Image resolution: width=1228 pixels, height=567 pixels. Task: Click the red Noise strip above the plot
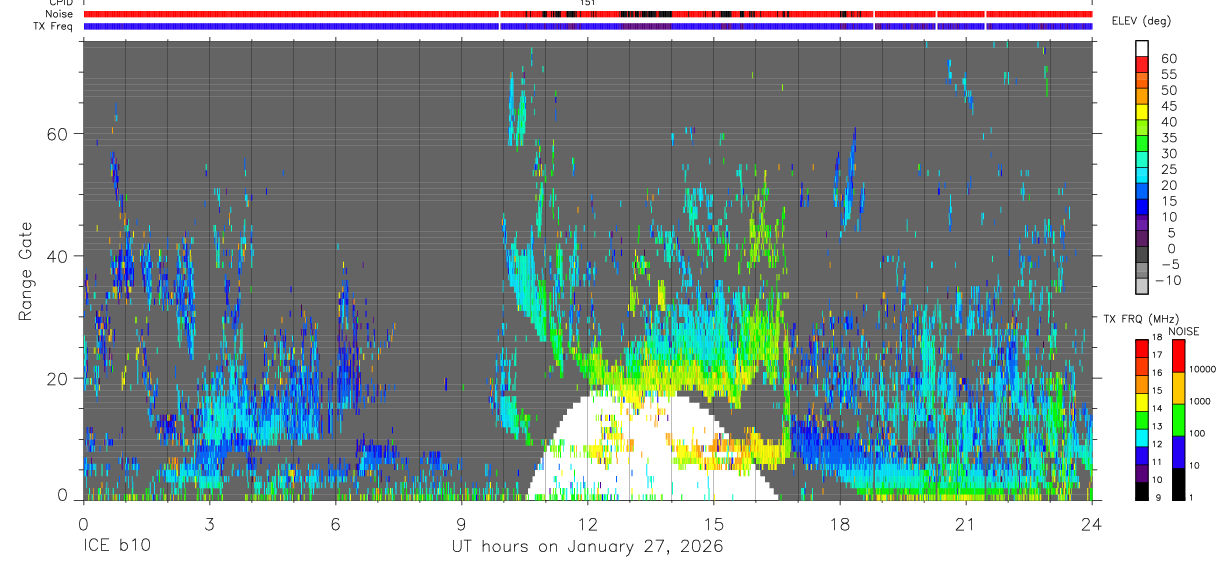click(x=588, y=14)
